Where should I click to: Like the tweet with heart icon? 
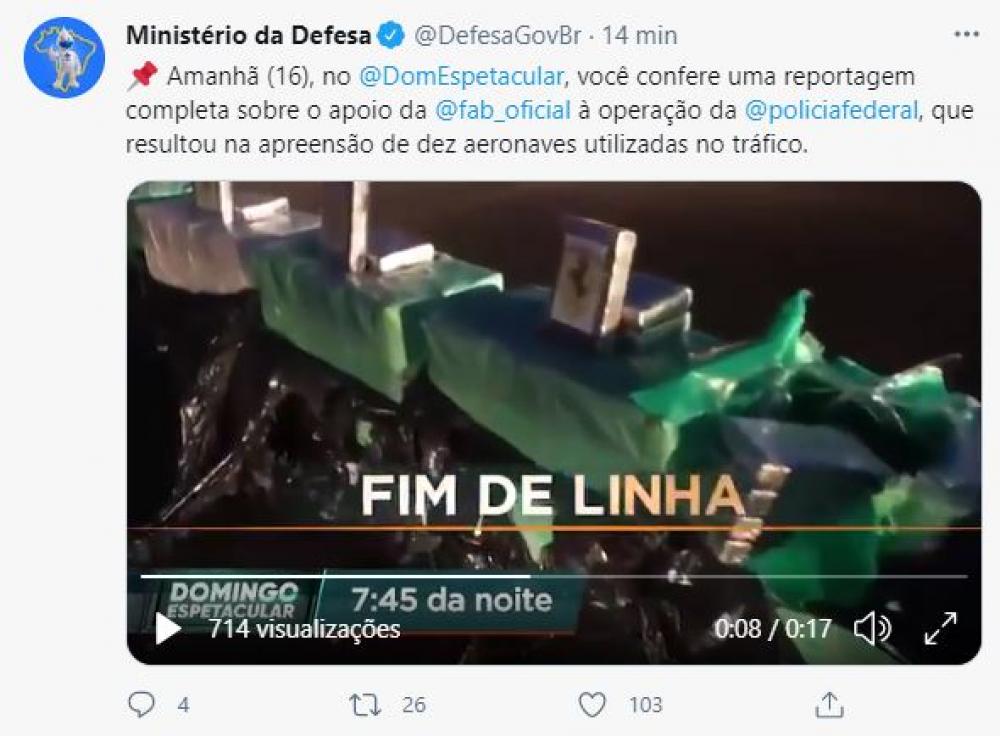point(592,705)
